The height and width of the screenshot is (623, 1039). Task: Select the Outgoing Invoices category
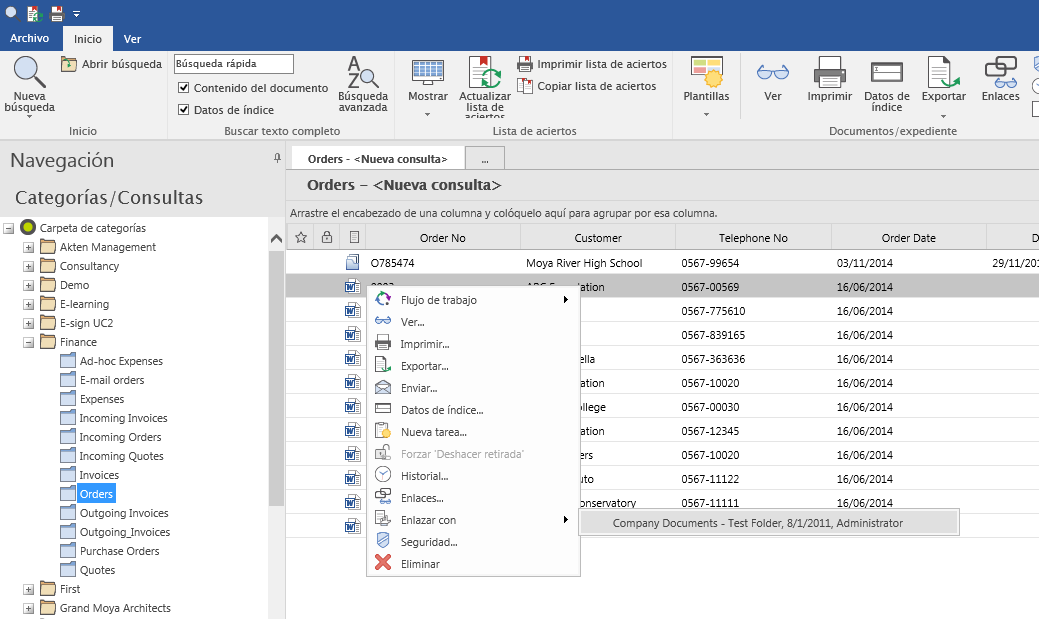124,513
